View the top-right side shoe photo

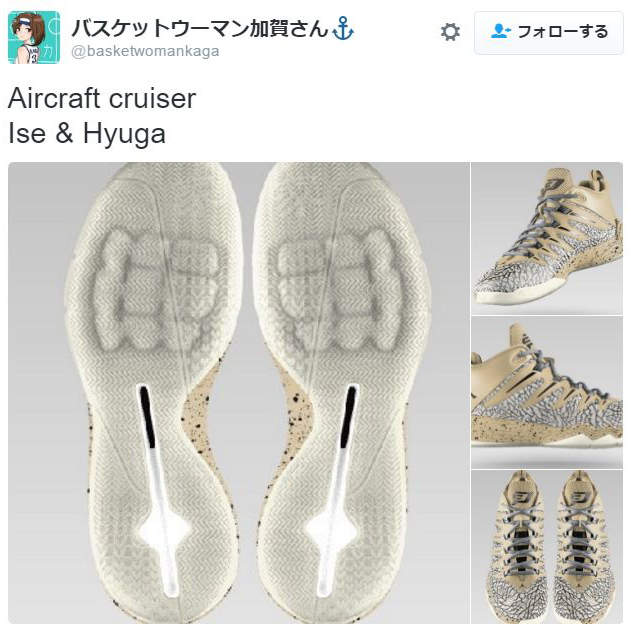pyautogui.click(x=547, y=239)
